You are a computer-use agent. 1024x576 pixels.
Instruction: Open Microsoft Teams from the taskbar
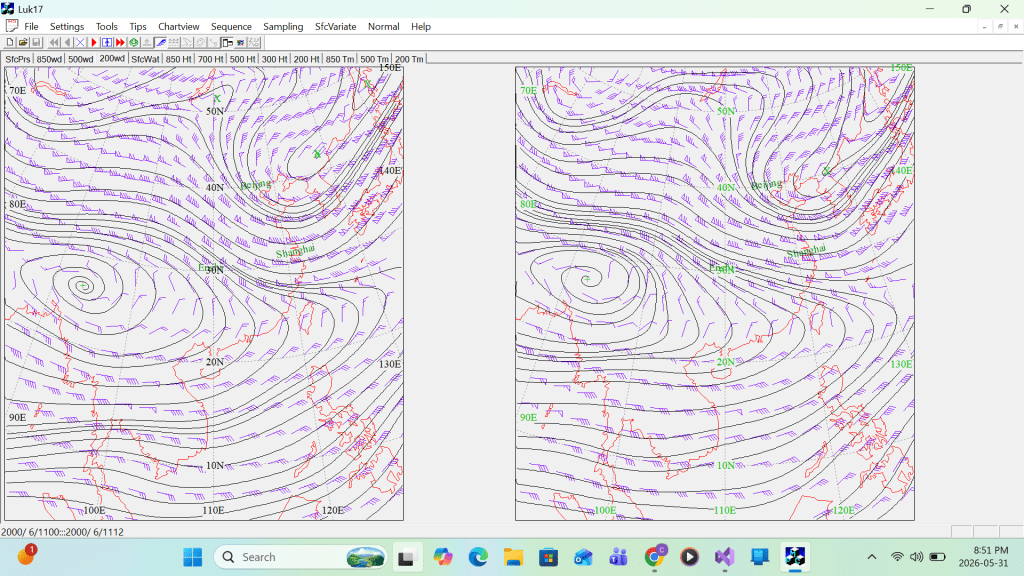[x=618, y=557]
